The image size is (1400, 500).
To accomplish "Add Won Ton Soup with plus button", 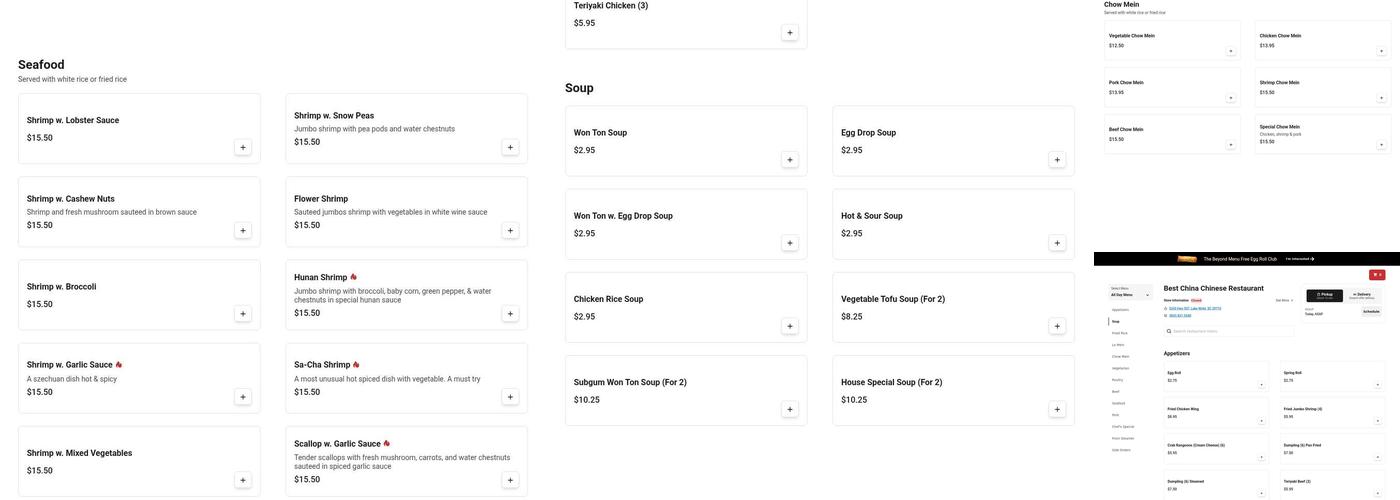I will point(790,159).
